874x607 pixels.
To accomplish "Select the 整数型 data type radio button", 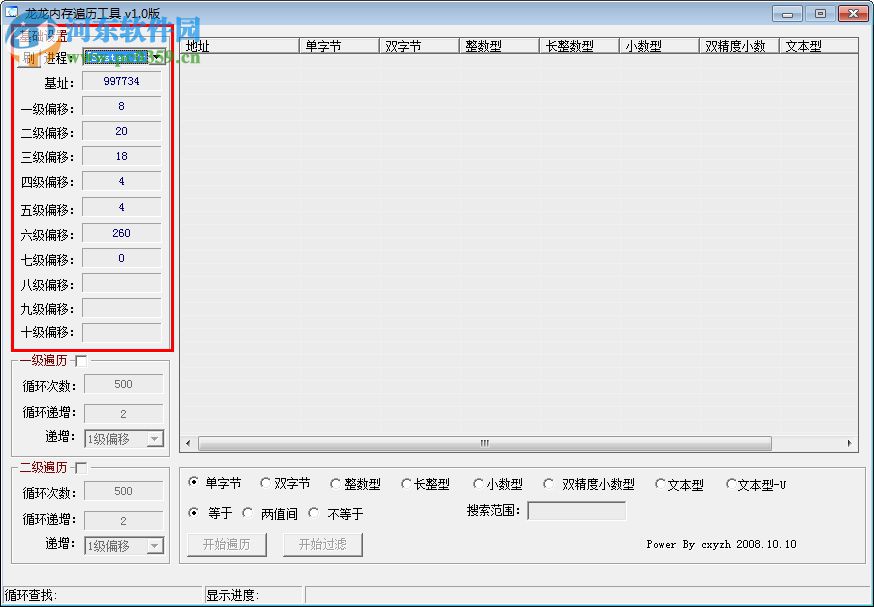I will (335, 483).
